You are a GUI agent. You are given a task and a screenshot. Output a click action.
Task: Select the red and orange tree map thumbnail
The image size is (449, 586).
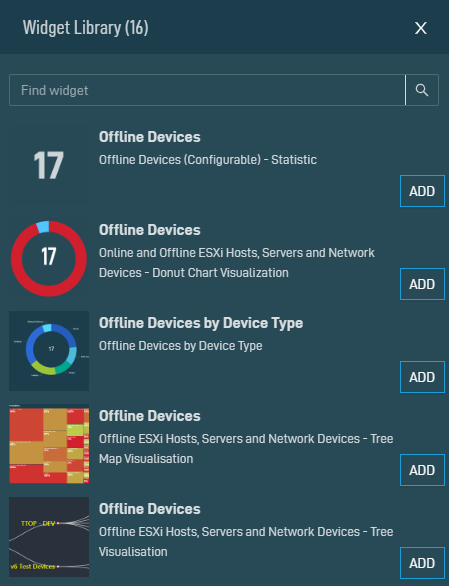point(49,444)
